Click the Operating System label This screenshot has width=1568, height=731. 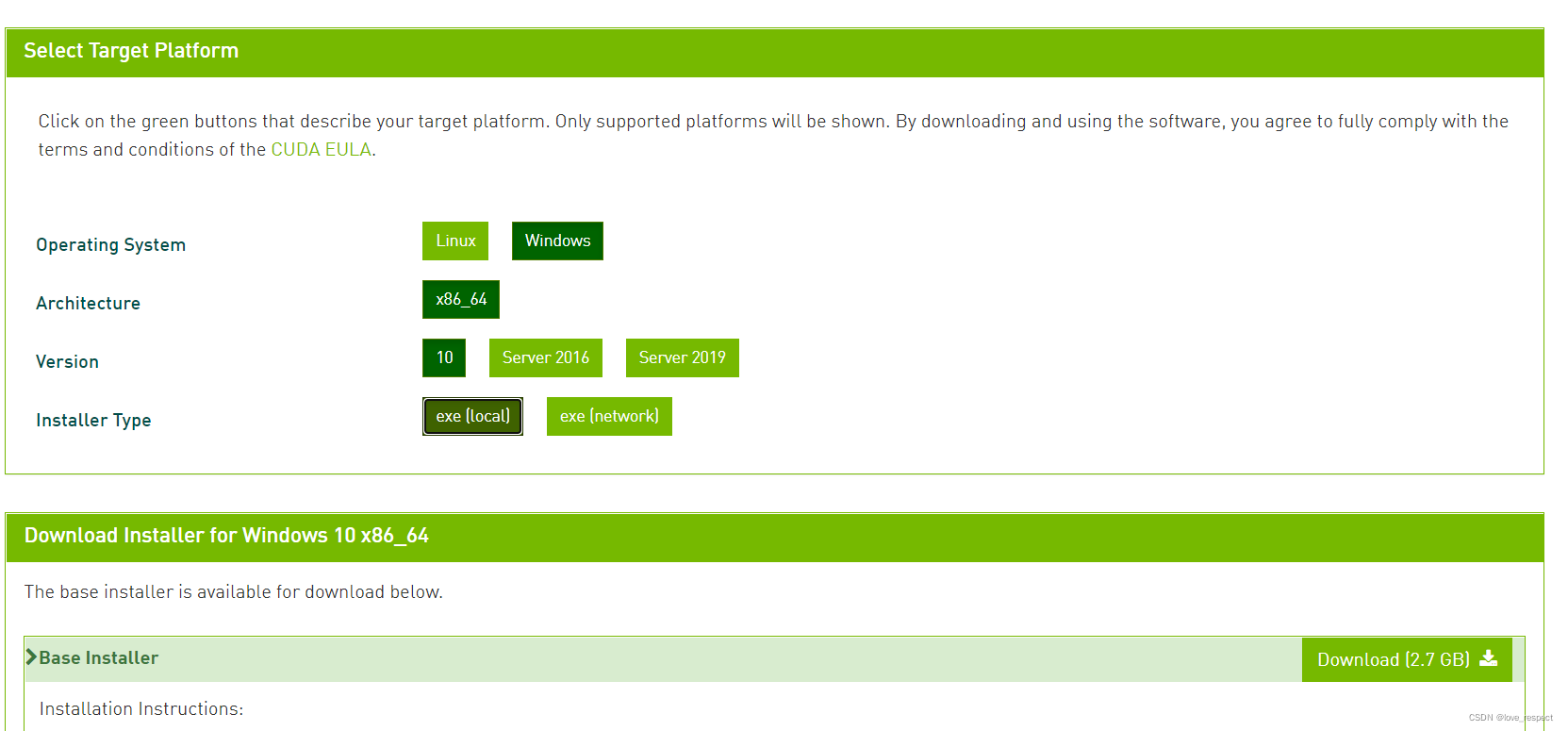111,244
